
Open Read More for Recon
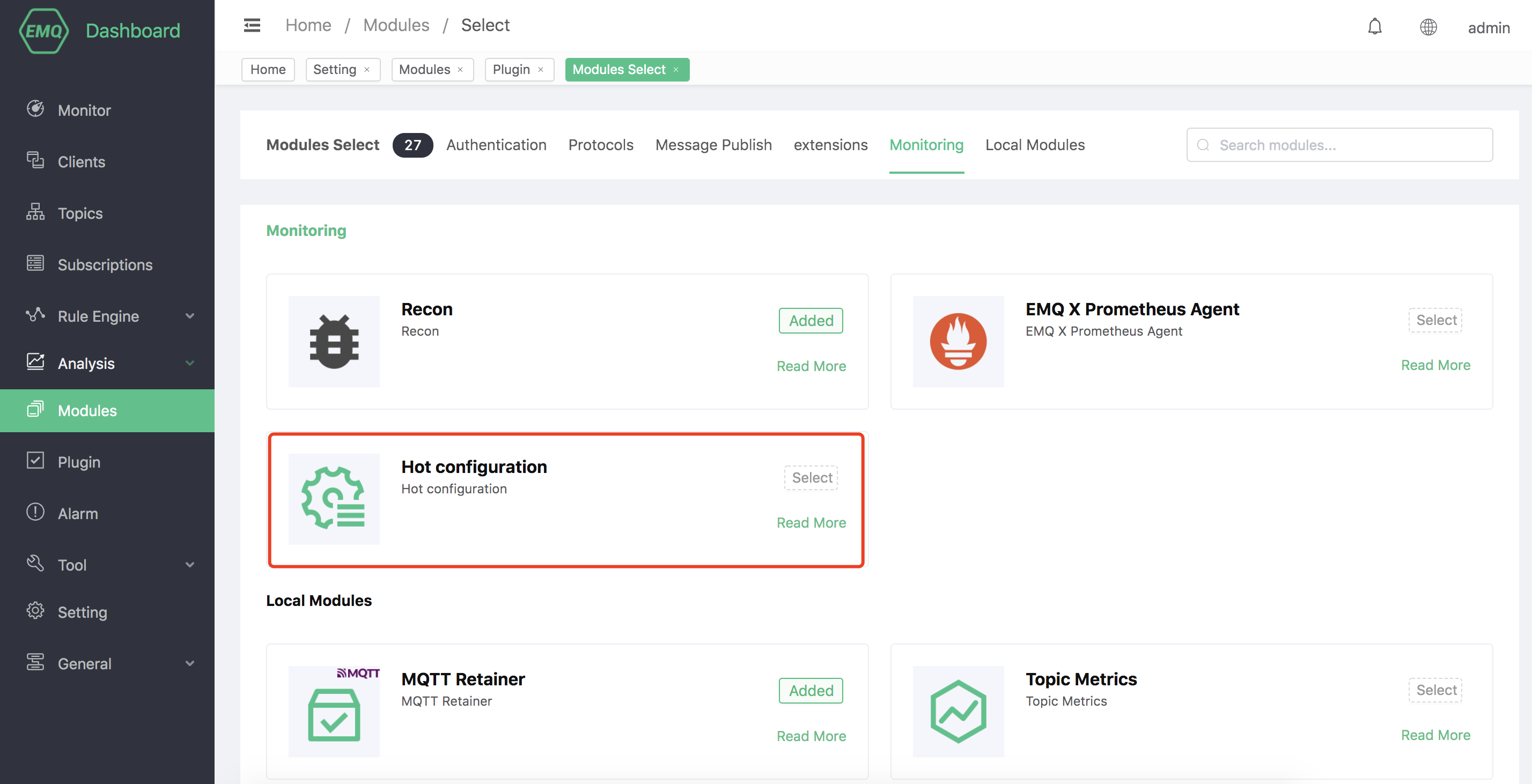(811, 366)
